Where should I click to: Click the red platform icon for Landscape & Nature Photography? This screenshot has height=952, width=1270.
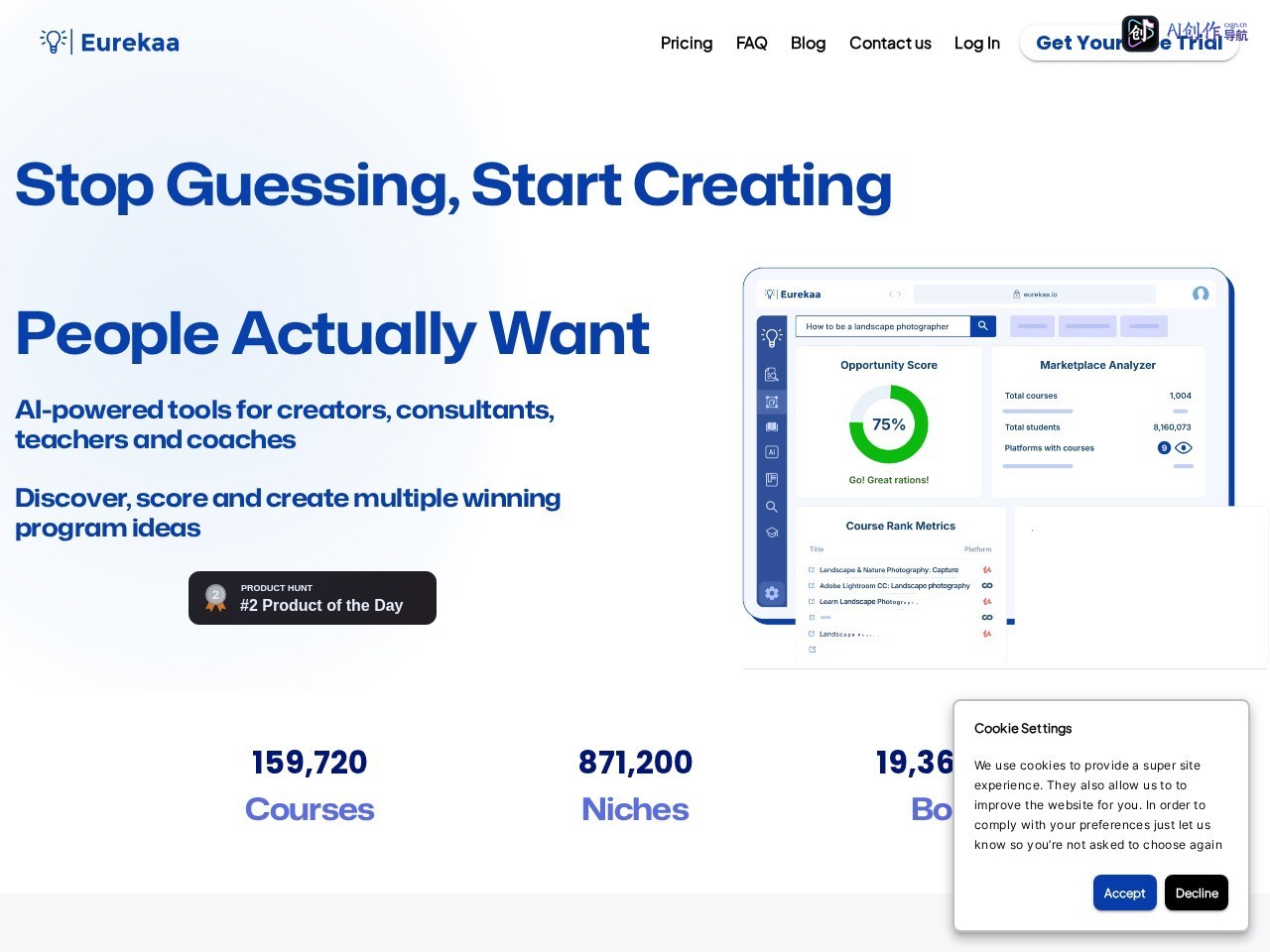pyautogui.click(x=987, y=570)
